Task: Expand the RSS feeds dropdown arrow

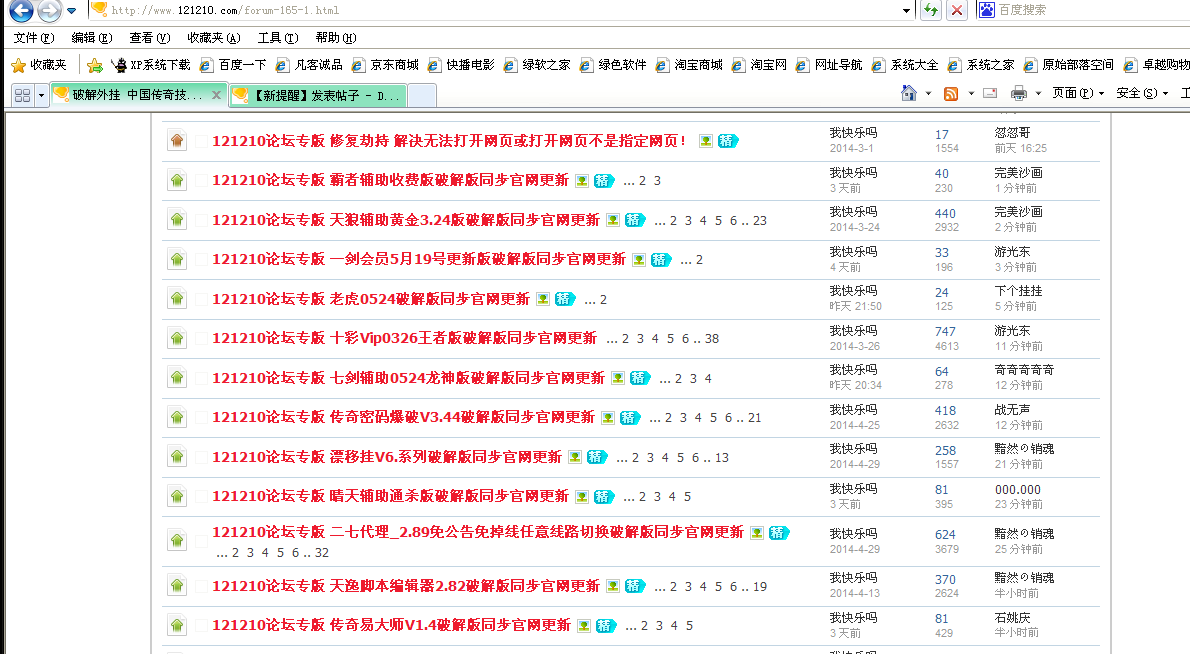Action: click(x=971, y=93)
